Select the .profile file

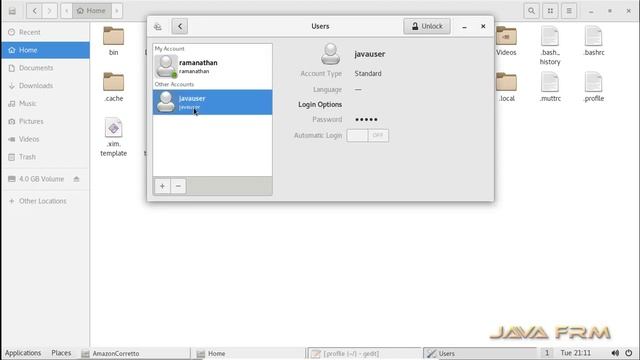click(593, 87)
